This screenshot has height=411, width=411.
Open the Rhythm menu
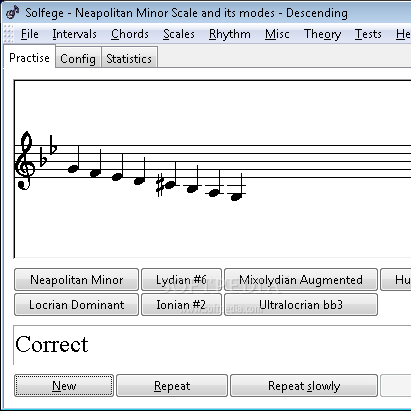point(230,34)
